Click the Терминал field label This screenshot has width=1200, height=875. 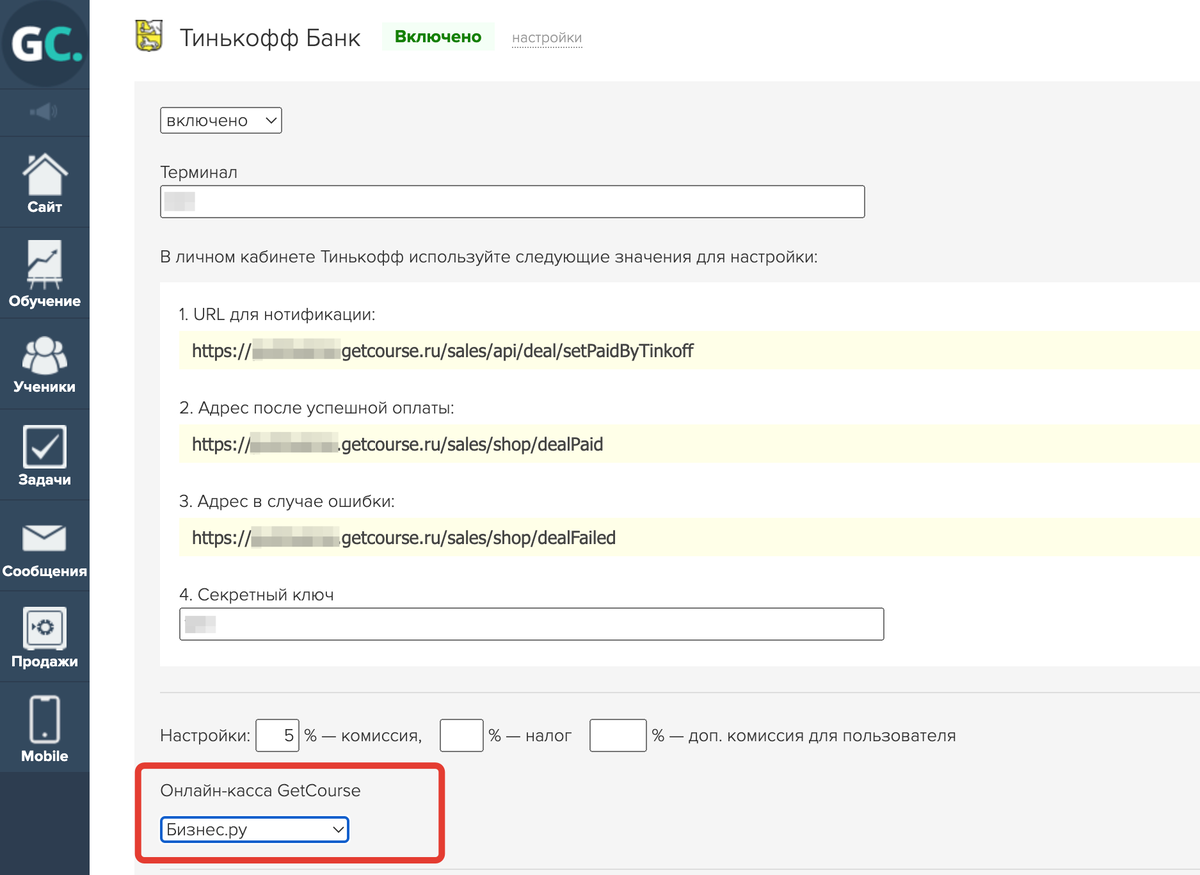pos(199,172)
